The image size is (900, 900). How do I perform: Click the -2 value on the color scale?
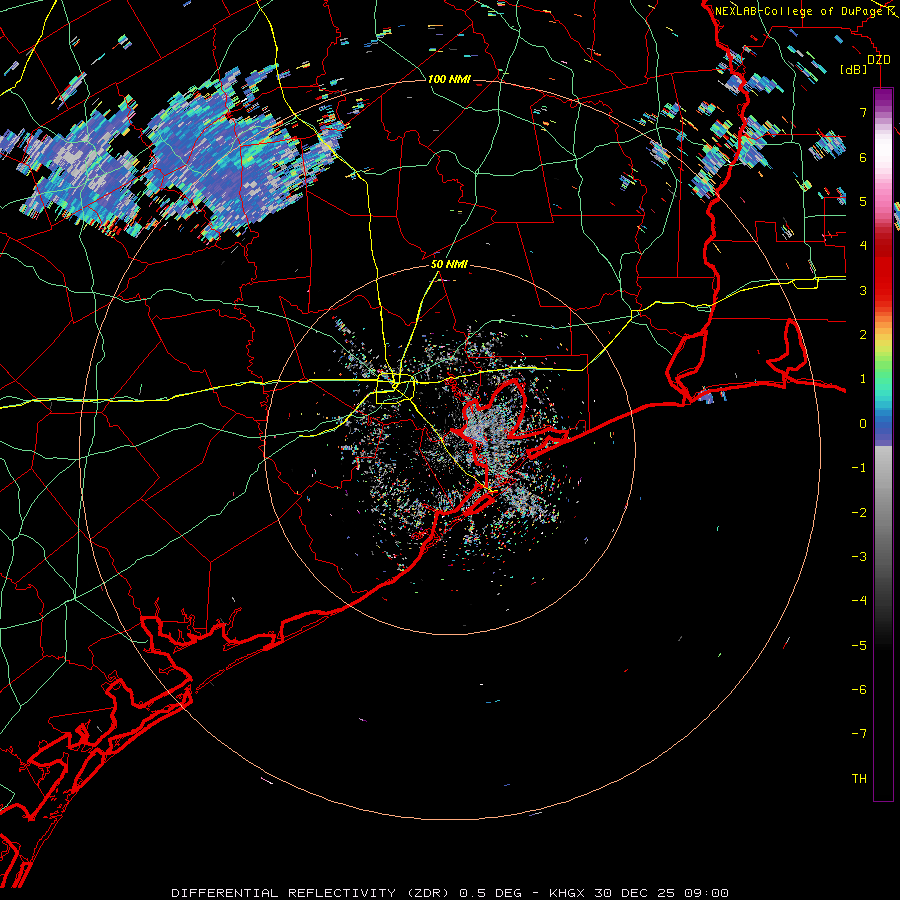tap(859, 513)
